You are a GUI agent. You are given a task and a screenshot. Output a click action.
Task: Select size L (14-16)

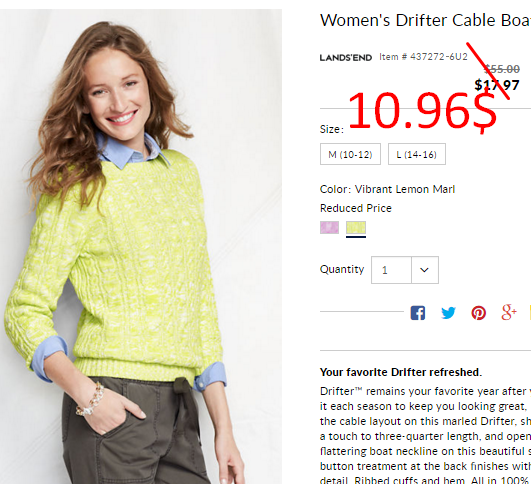coord(417,154)
